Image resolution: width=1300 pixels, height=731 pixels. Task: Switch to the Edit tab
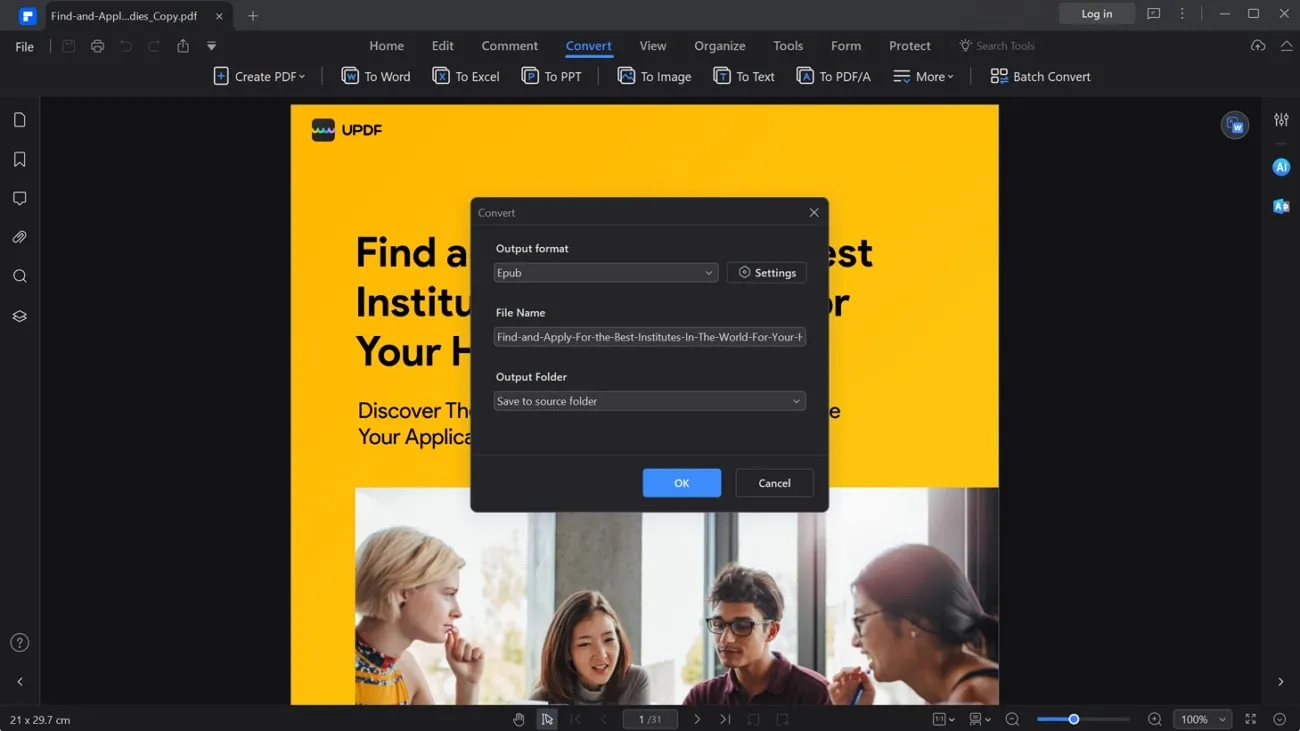pyautogui.click(x=442, y=46)
